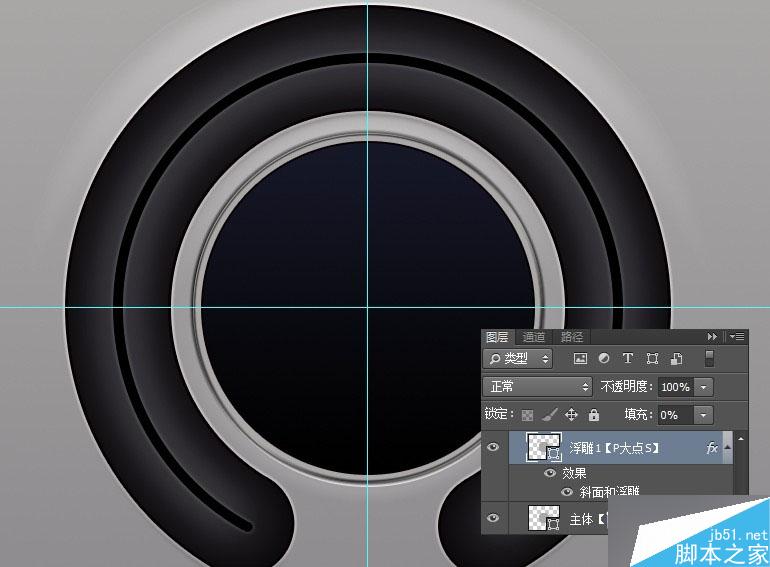Open the 类型 filter type dropdown
This screenshot has width=770, height=567.
coord(518,359)
